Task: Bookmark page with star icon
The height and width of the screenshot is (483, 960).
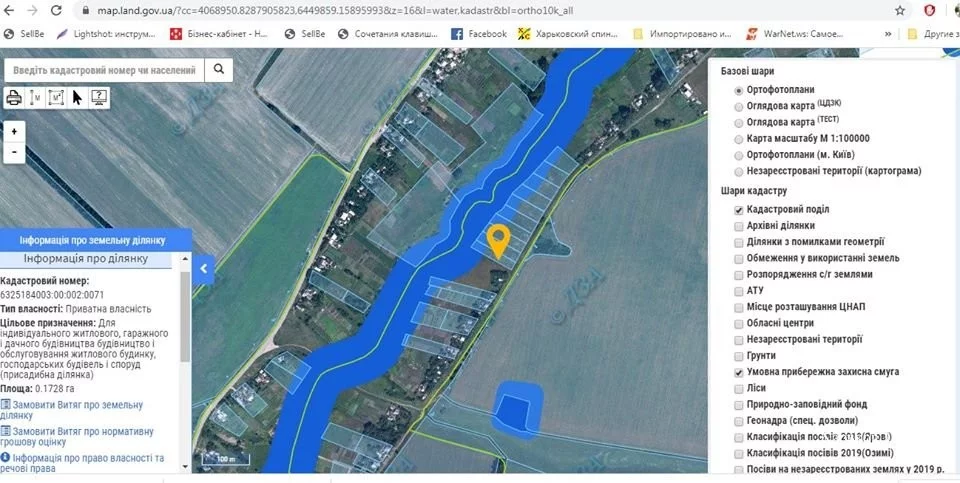Action: coord(900,10)
